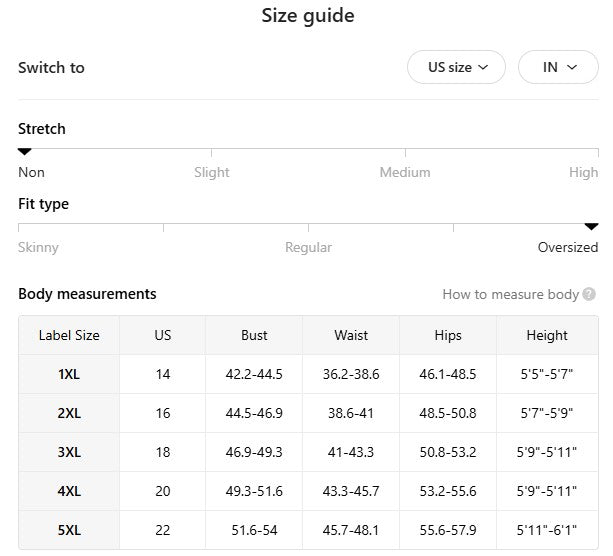Click the Waist column header
The height and width of the screenshot is (556, 613).
coord(351,336)
